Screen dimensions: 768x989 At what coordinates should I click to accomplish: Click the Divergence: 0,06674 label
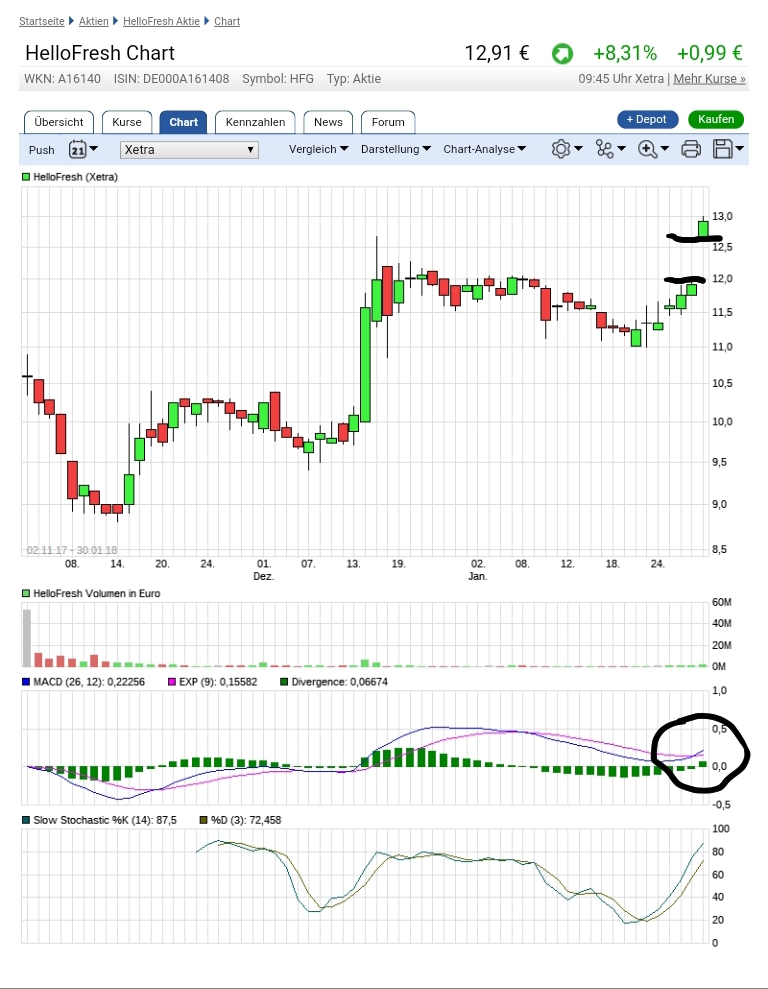[x=340, y=682]
